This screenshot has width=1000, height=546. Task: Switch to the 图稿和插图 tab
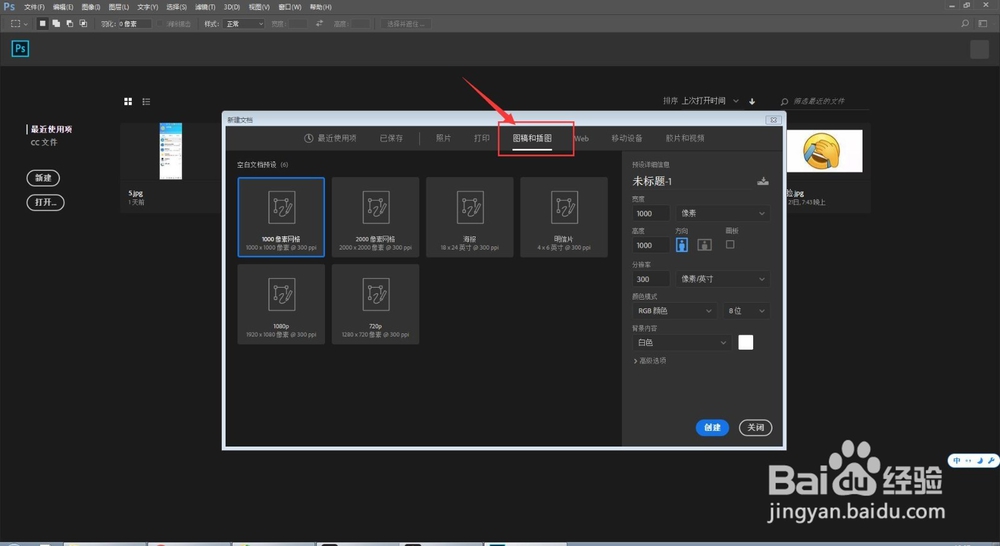pos(532,138)
